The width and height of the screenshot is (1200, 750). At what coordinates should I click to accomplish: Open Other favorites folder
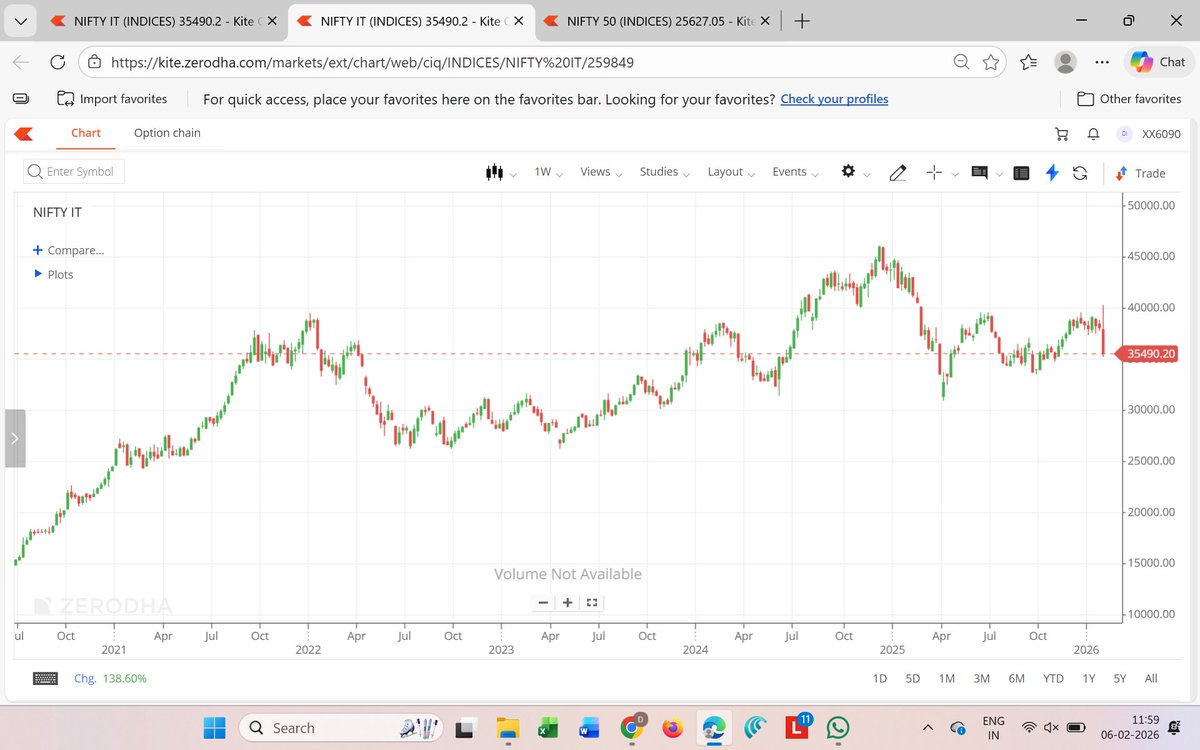(1129, 99)
